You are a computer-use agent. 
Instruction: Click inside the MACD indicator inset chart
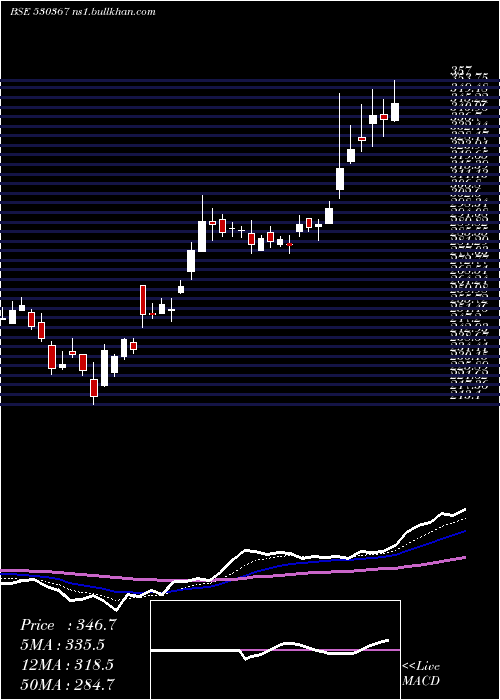click(275, 650)
